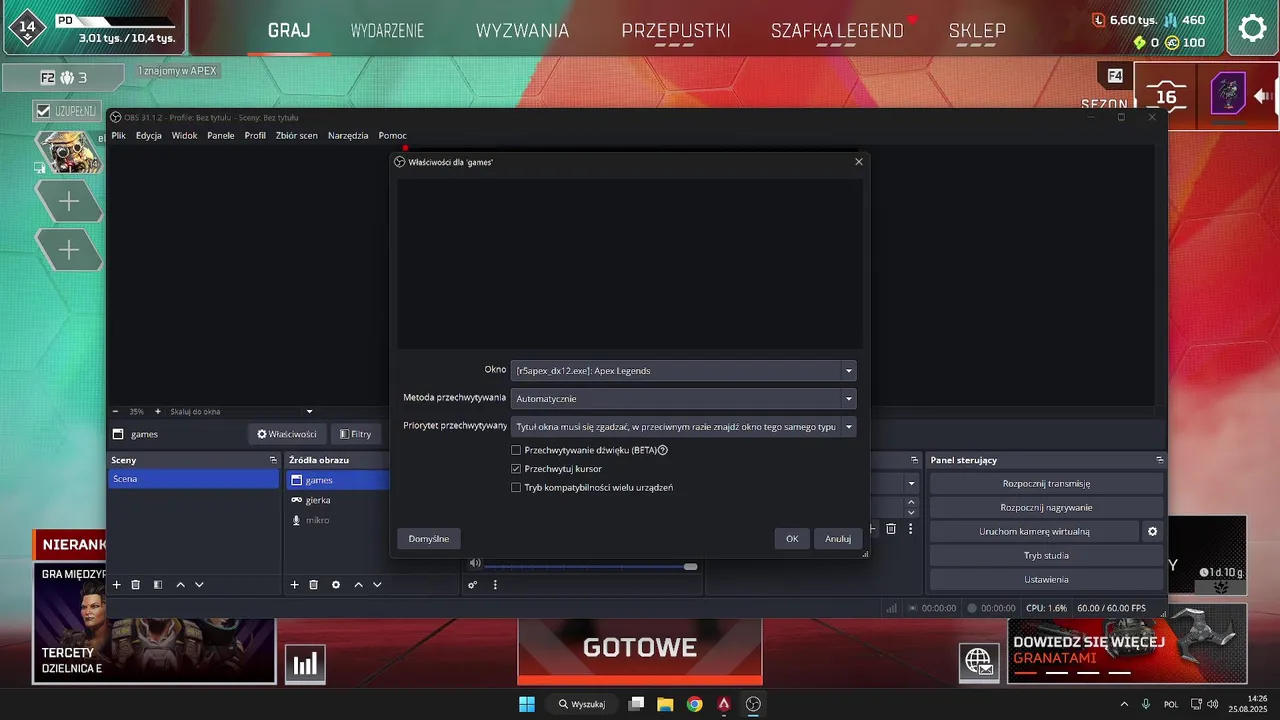Toggle UZUPEŁNIJ checkbox in Apex lobby
Viewport: 1280px width, 720px height.
(43, 111)
